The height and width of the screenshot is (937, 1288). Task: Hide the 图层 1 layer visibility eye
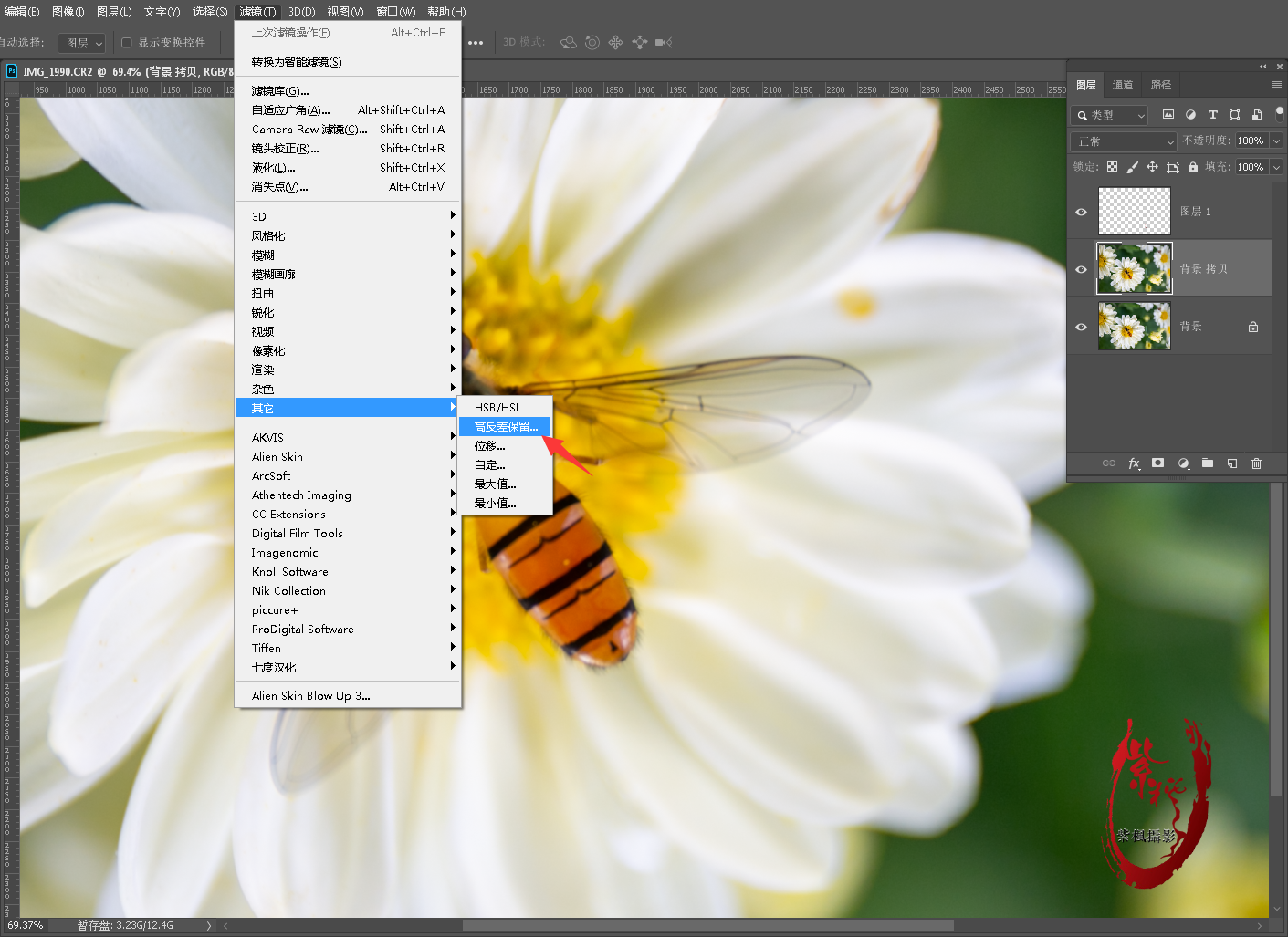1081,212
